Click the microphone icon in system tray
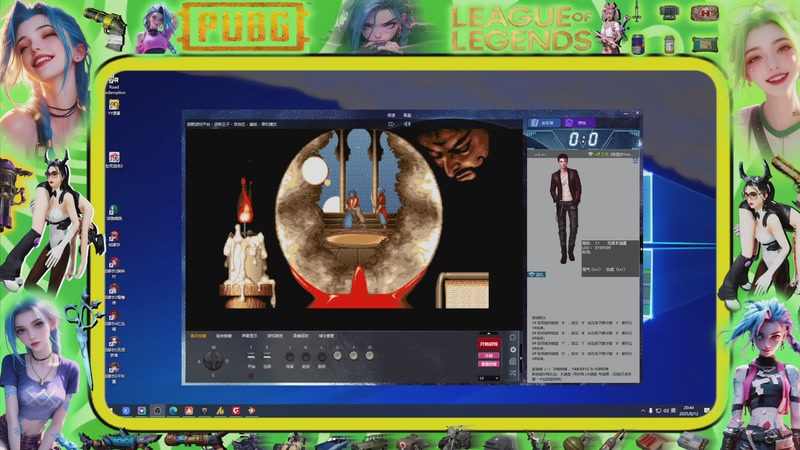Image resolution: width=800 pixels, height=450 pixels. pyautogui.click(x=651, y=411)
